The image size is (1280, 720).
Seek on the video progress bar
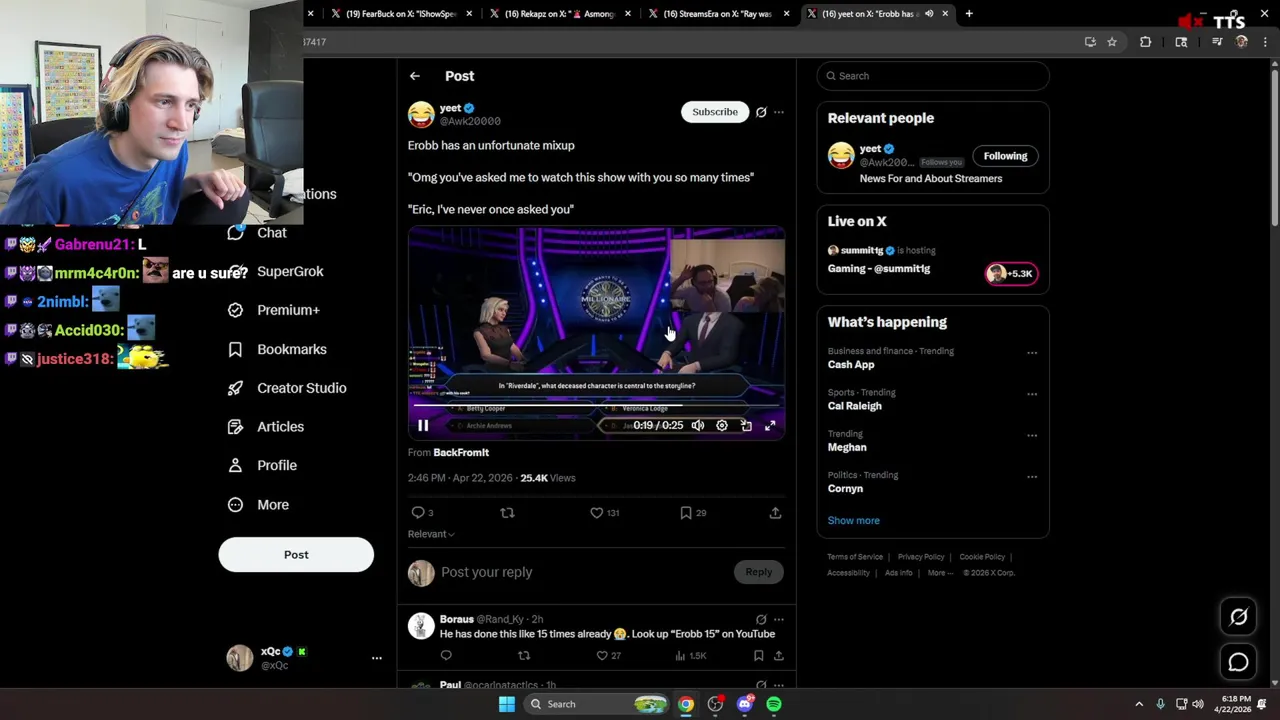(596, 407)
